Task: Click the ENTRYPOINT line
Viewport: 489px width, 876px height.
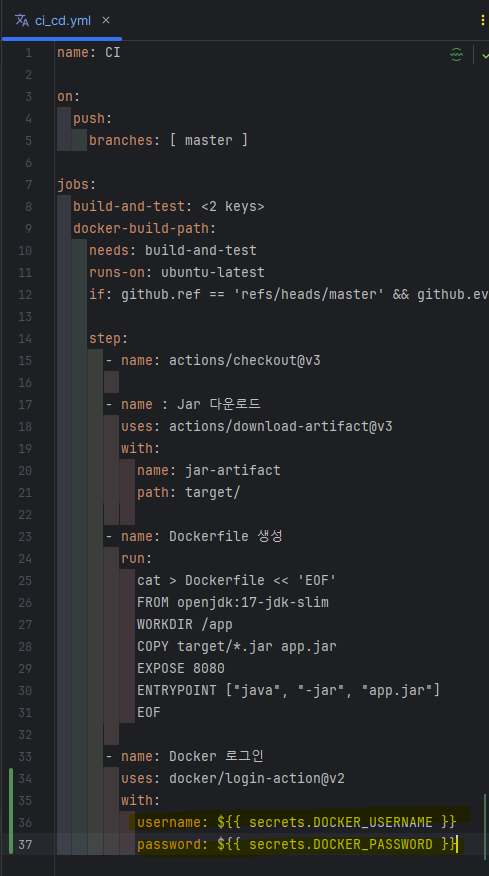Action: (x=288, y=691)
